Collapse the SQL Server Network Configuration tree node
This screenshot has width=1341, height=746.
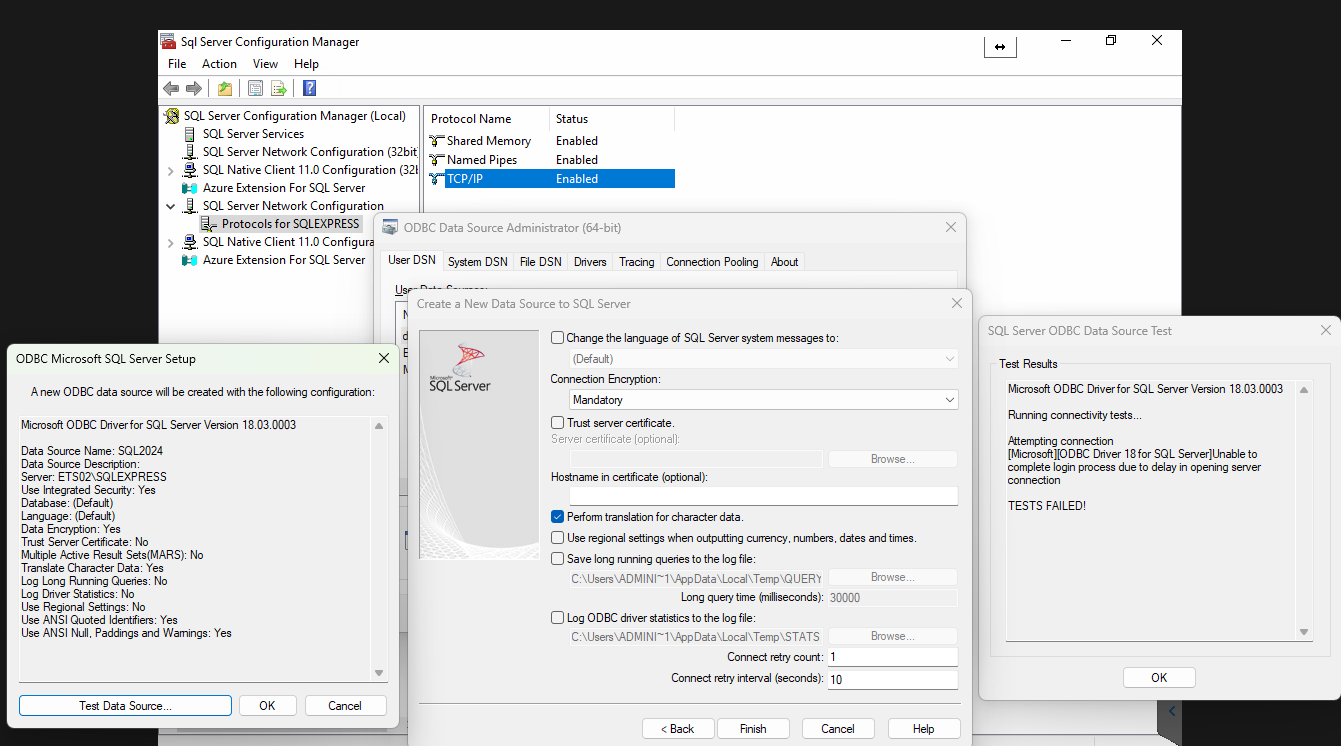click(171, 206)
